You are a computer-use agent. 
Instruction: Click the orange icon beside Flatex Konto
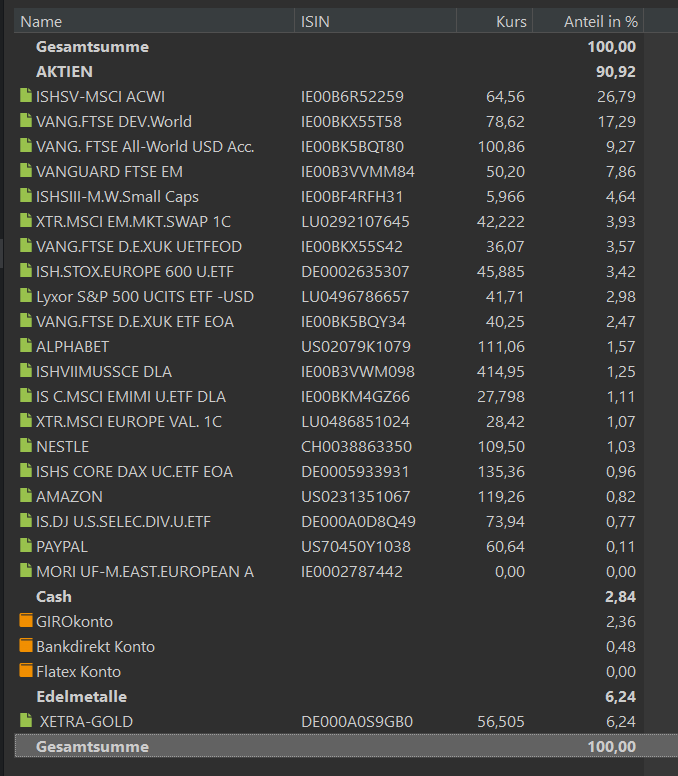(x=26, y=671)
